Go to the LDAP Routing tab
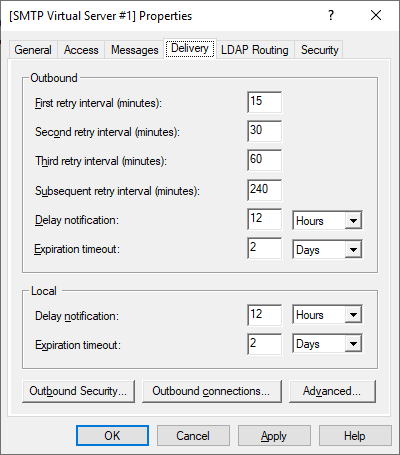The image size is (400, 455). click(x=255, y=50)
